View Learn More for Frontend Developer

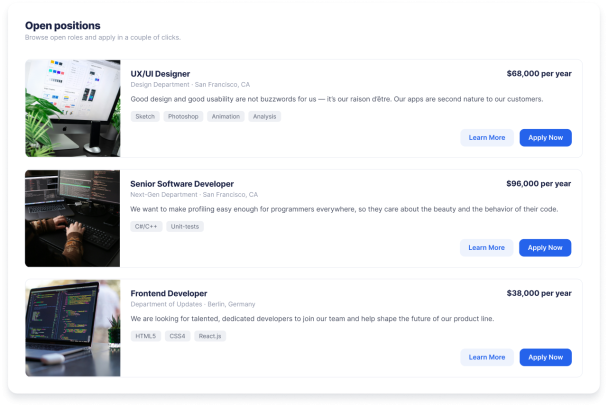(x=487, y=357)
